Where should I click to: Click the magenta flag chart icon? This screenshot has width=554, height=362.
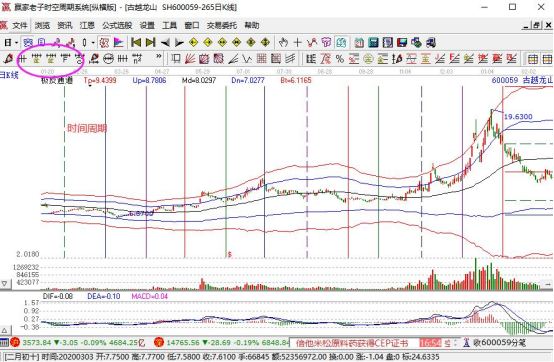tap(119, 43)
